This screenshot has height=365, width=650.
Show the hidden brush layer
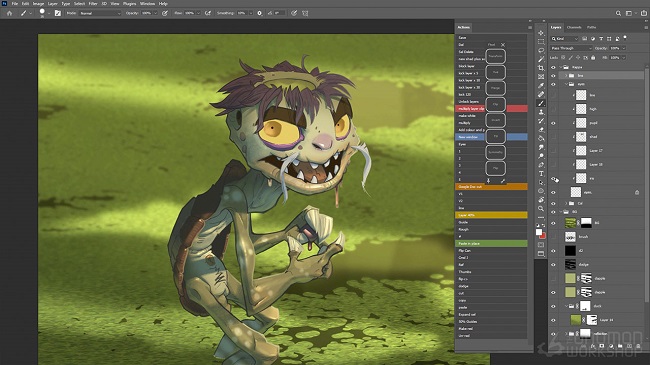tap(553, 237)
